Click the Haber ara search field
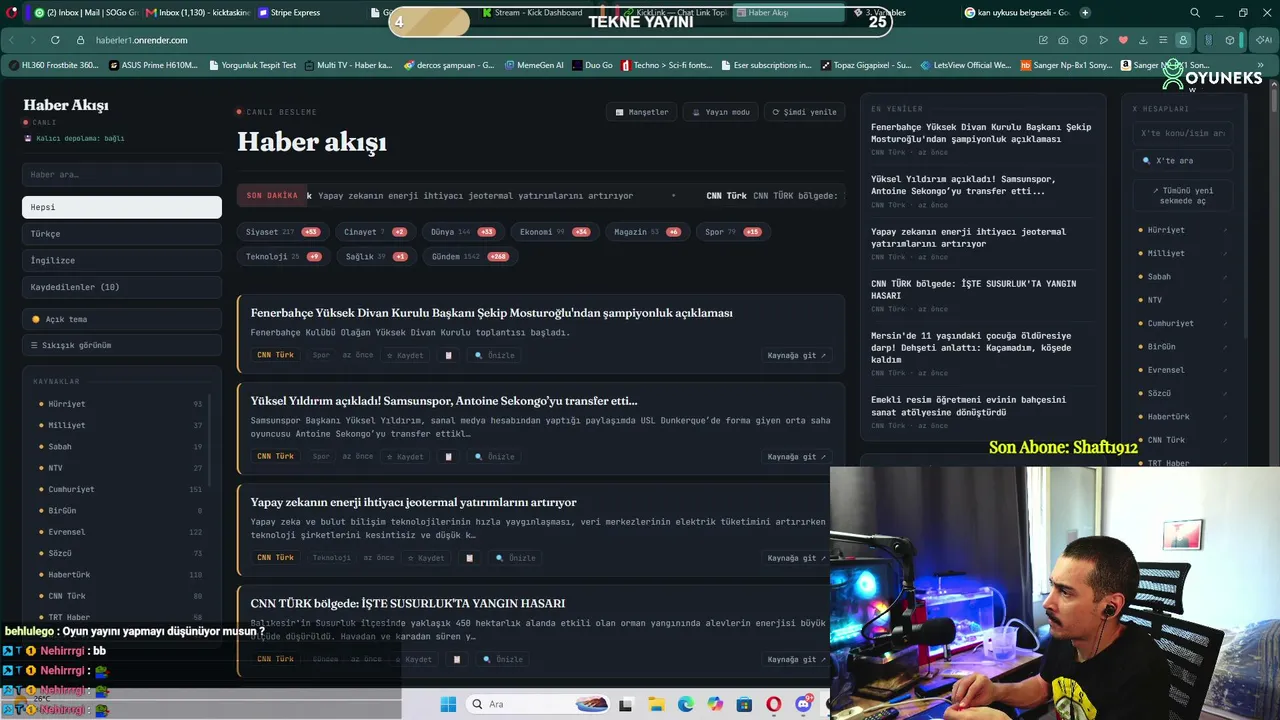Image resolution: width=1280 pixels, height=720 pixels. (122, 175)
